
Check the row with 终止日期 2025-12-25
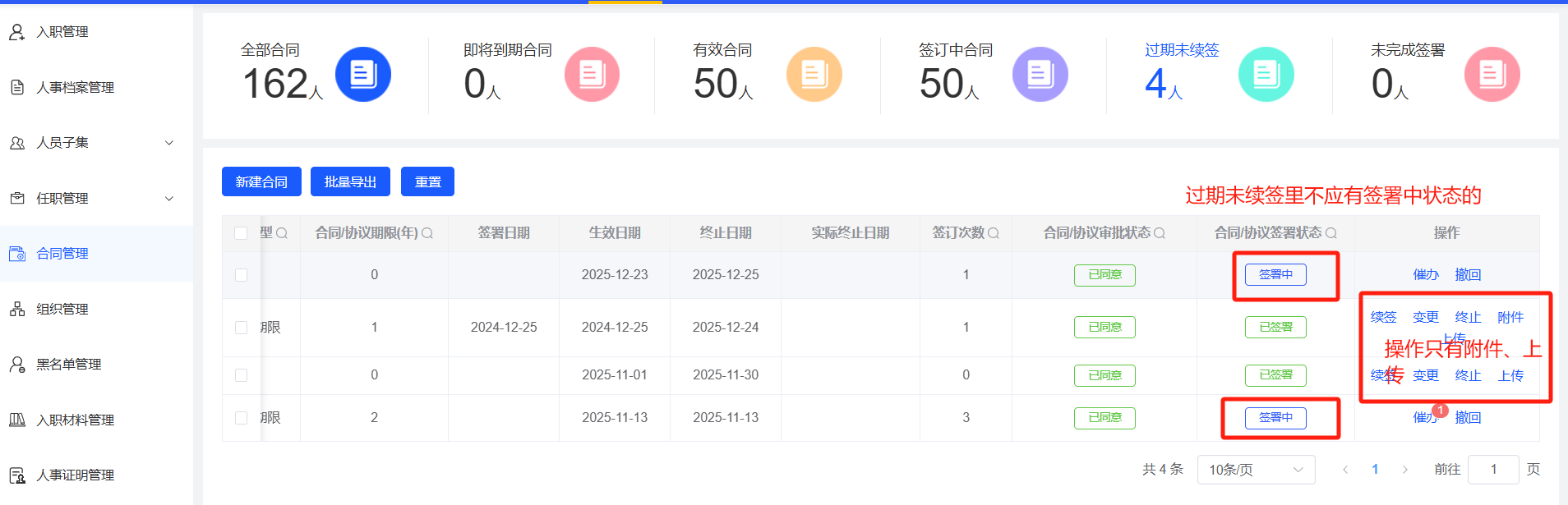(241, 275)
